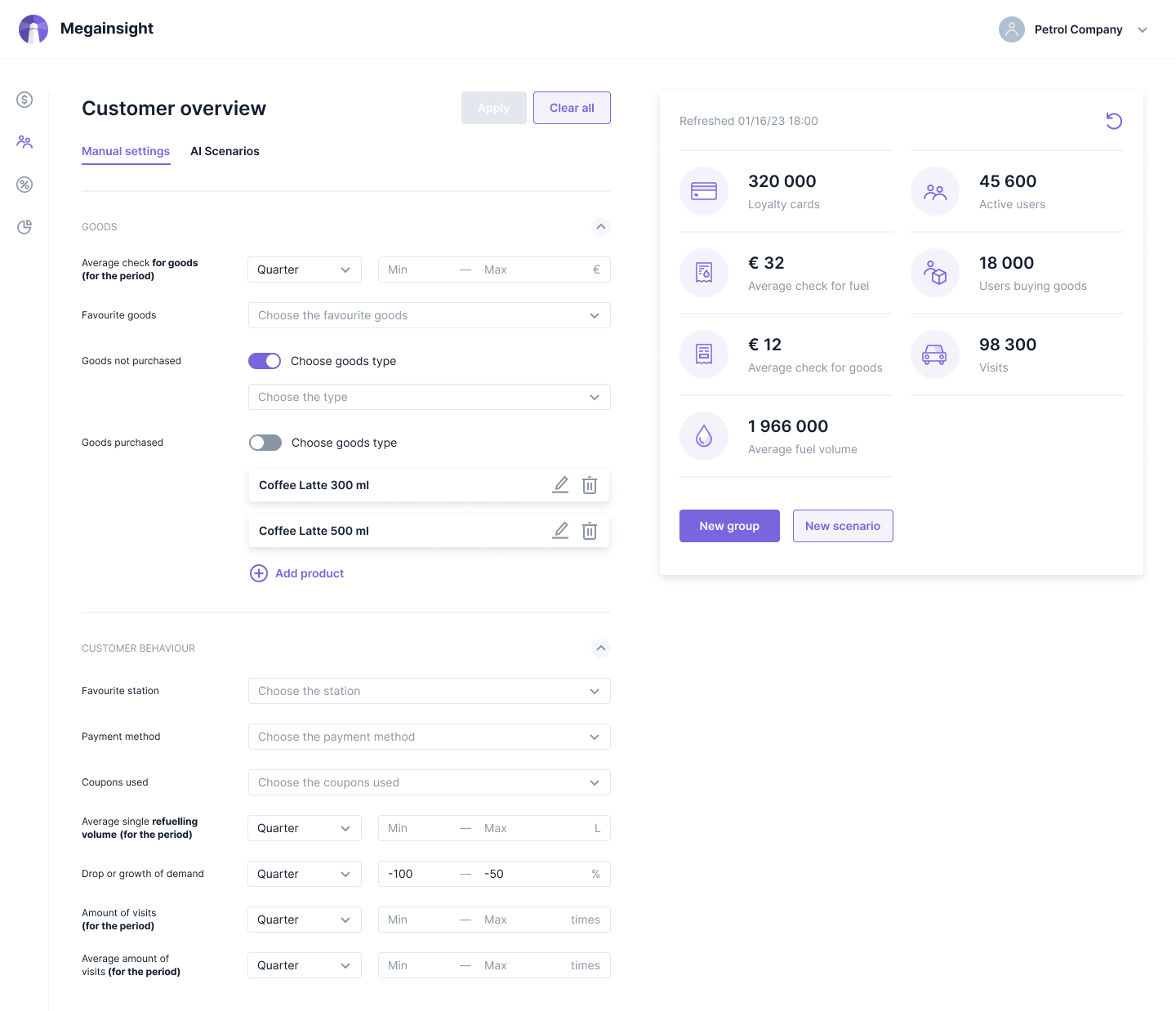Open the customers sidebar icon

[24, 142]
